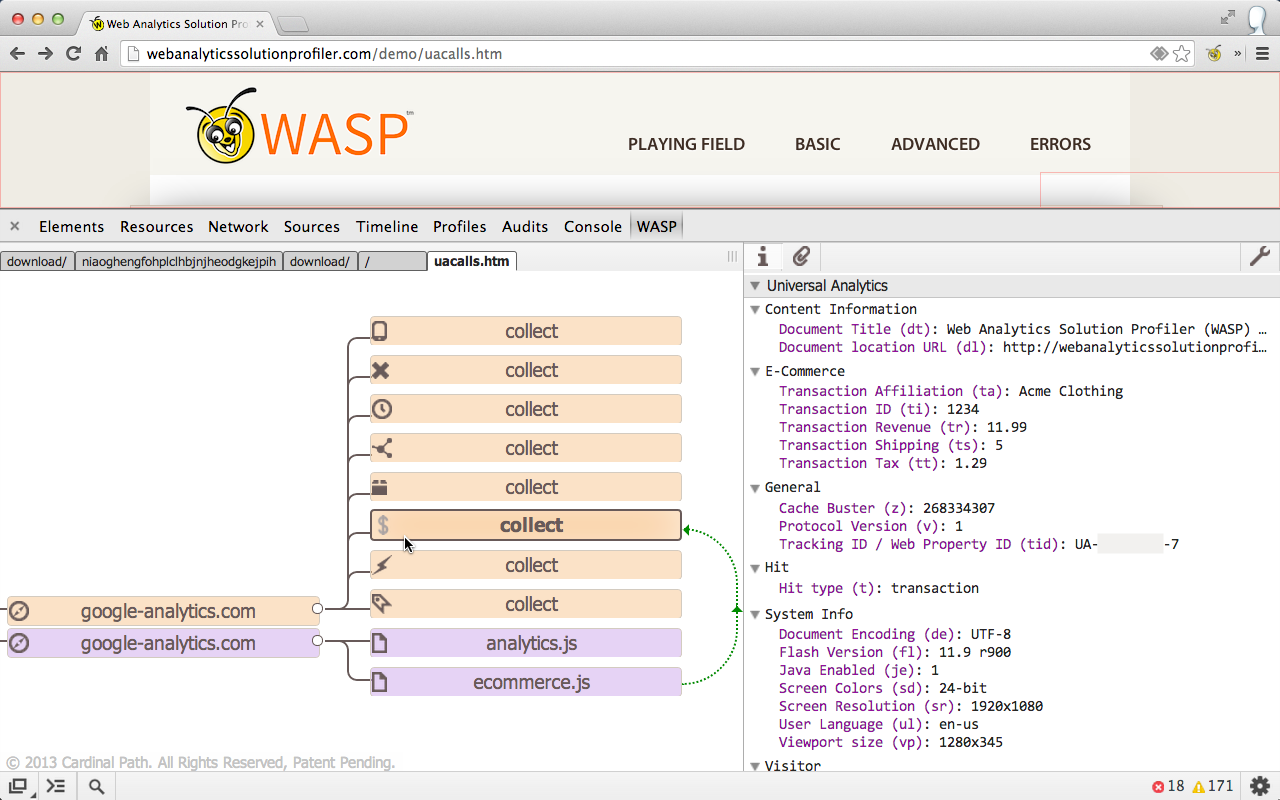The width and height of the screenshot is (1280, 800).
Task: Click the info icon in WASP details panel
Action: (763, 257)
